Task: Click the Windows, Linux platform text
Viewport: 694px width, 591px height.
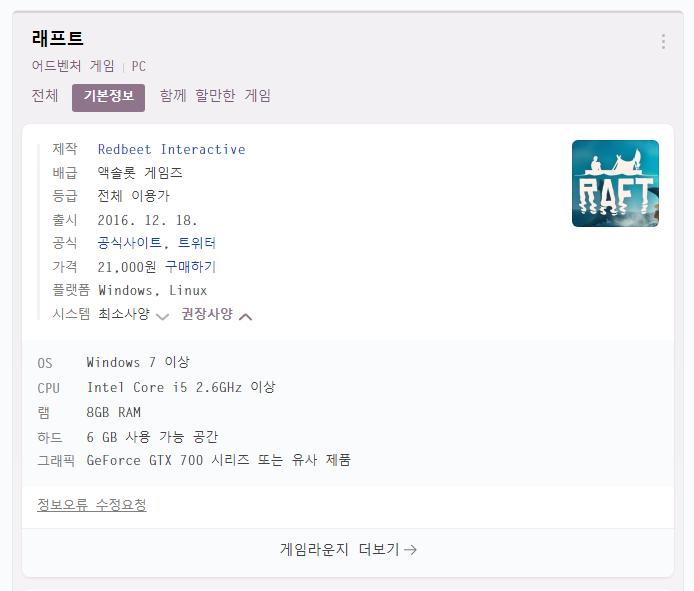Action: 153,290
